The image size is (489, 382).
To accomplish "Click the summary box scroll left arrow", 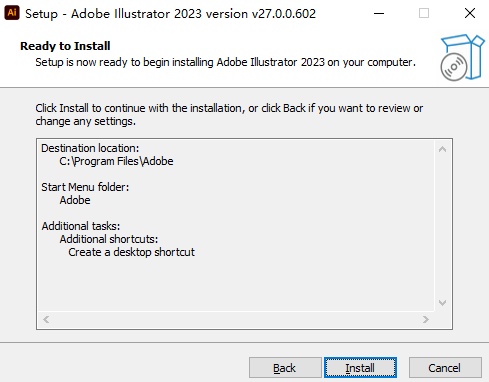I will pyautogui.click(x=46, y=319).
